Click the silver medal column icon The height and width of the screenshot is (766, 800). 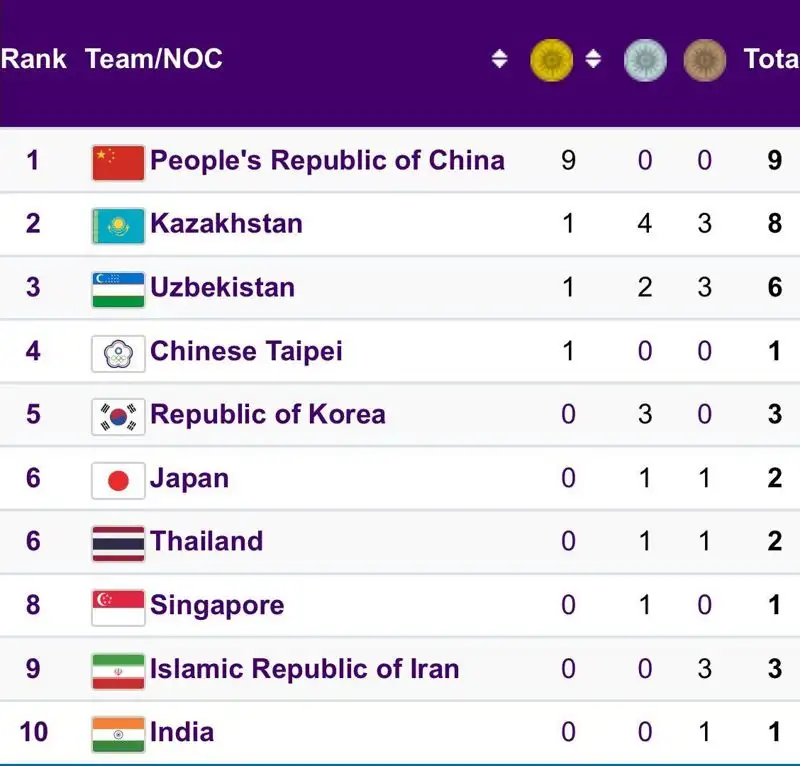tap(645, 60)
